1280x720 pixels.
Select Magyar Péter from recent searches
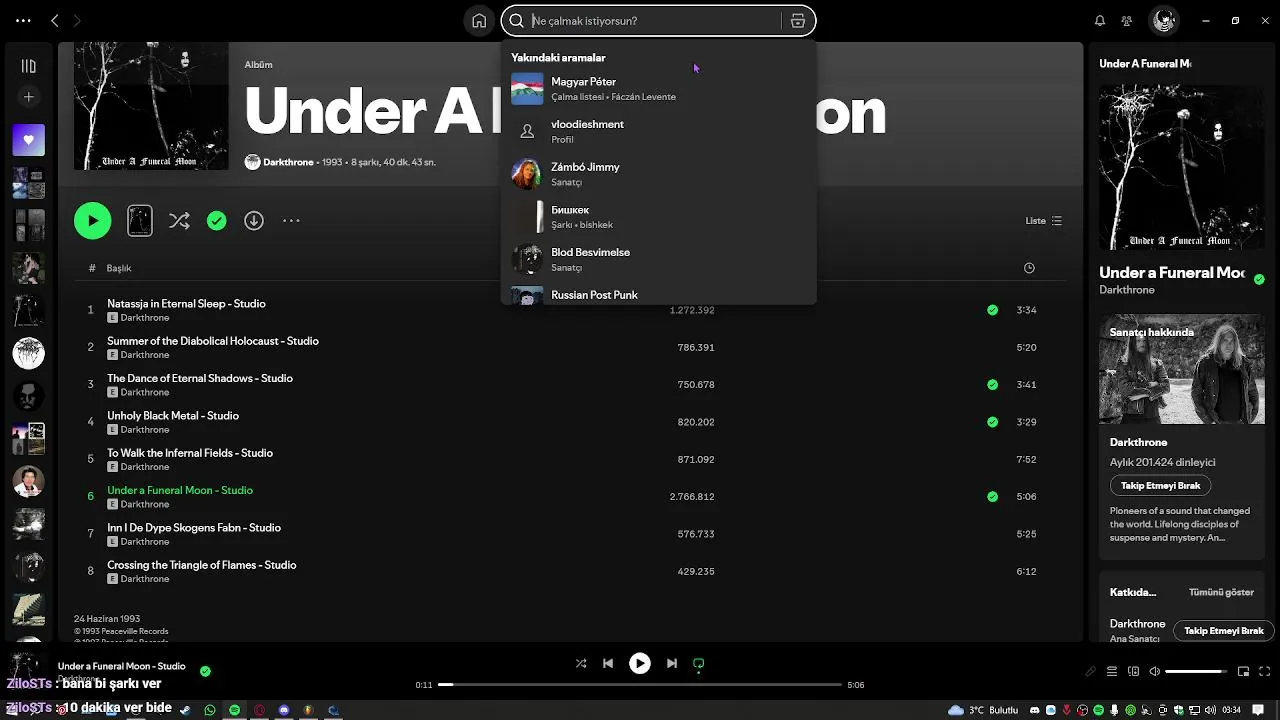click(658, 88)
